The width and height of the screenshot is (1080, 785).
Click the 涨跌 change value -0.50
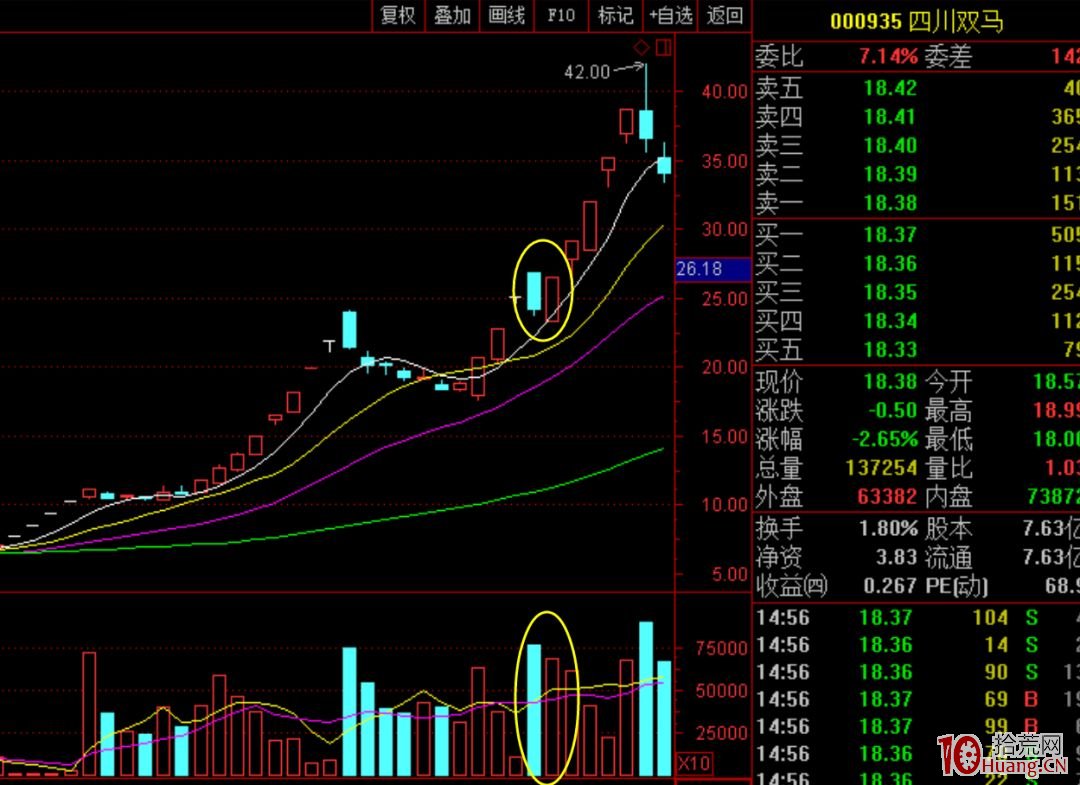(x=892, y=410)
